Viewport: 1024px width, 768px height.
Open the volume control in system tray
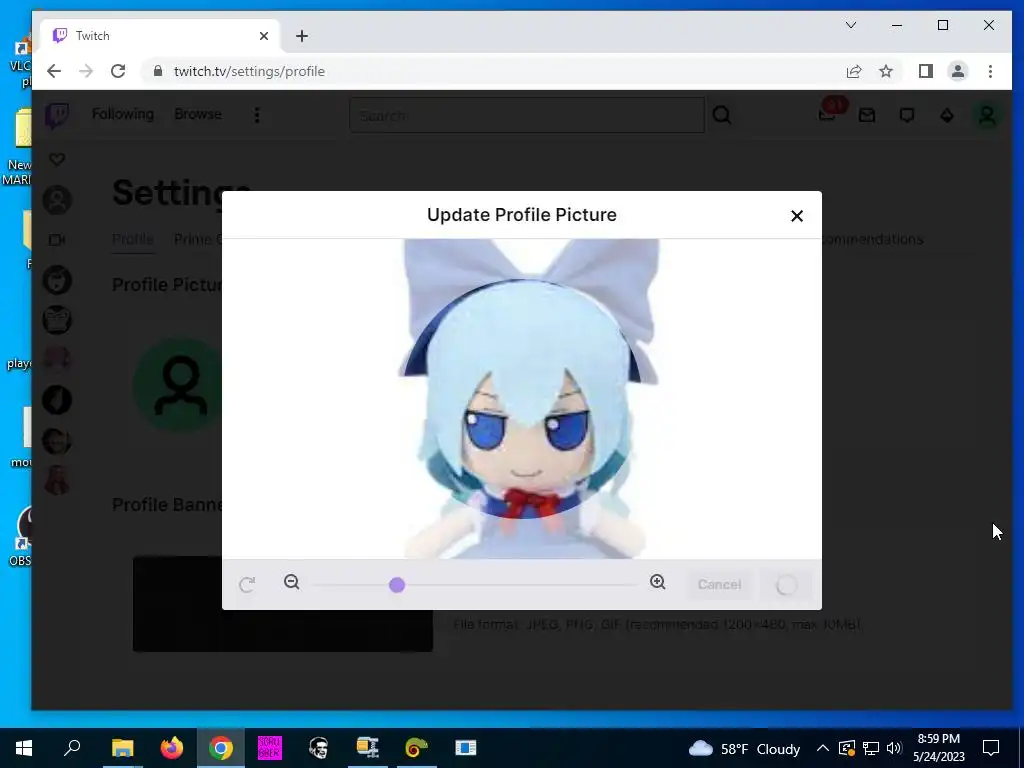pos(895,748)
